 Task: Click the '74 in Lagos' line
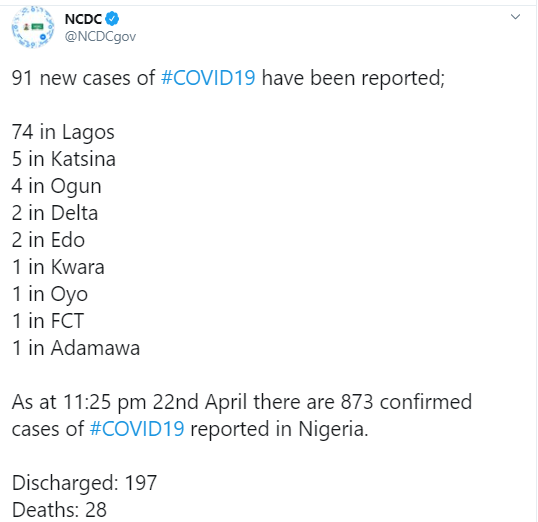[x=63, y=132]
